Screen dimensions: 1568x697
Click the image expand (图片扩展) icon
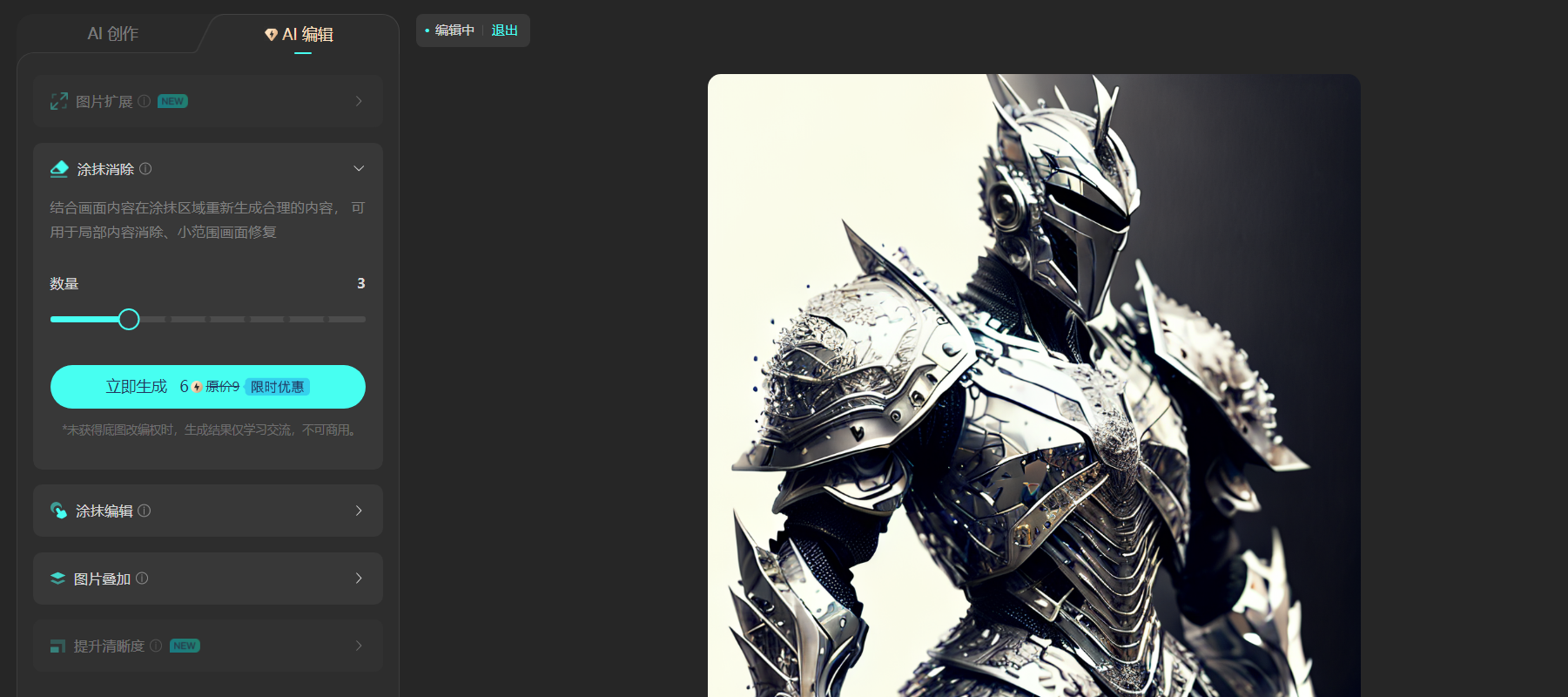[x=58, y=101]
